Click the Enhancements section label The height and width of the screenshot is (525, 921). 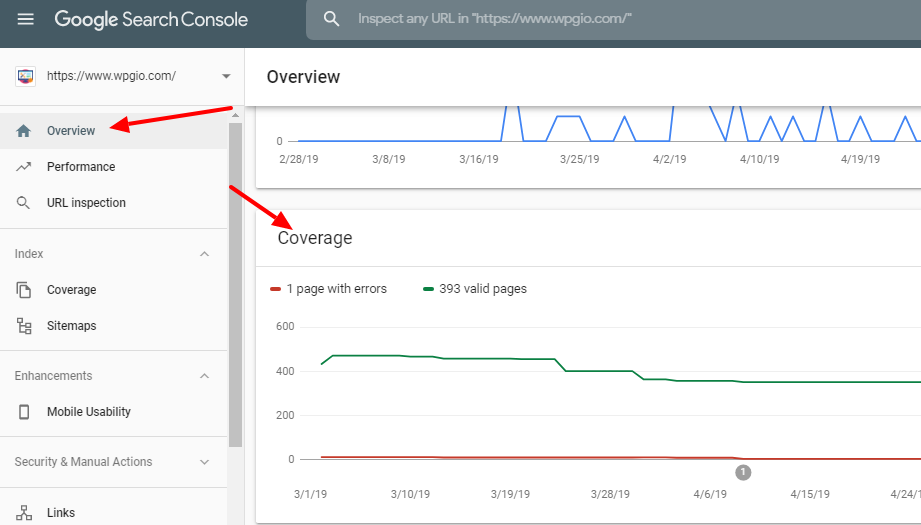coord(53,376)
